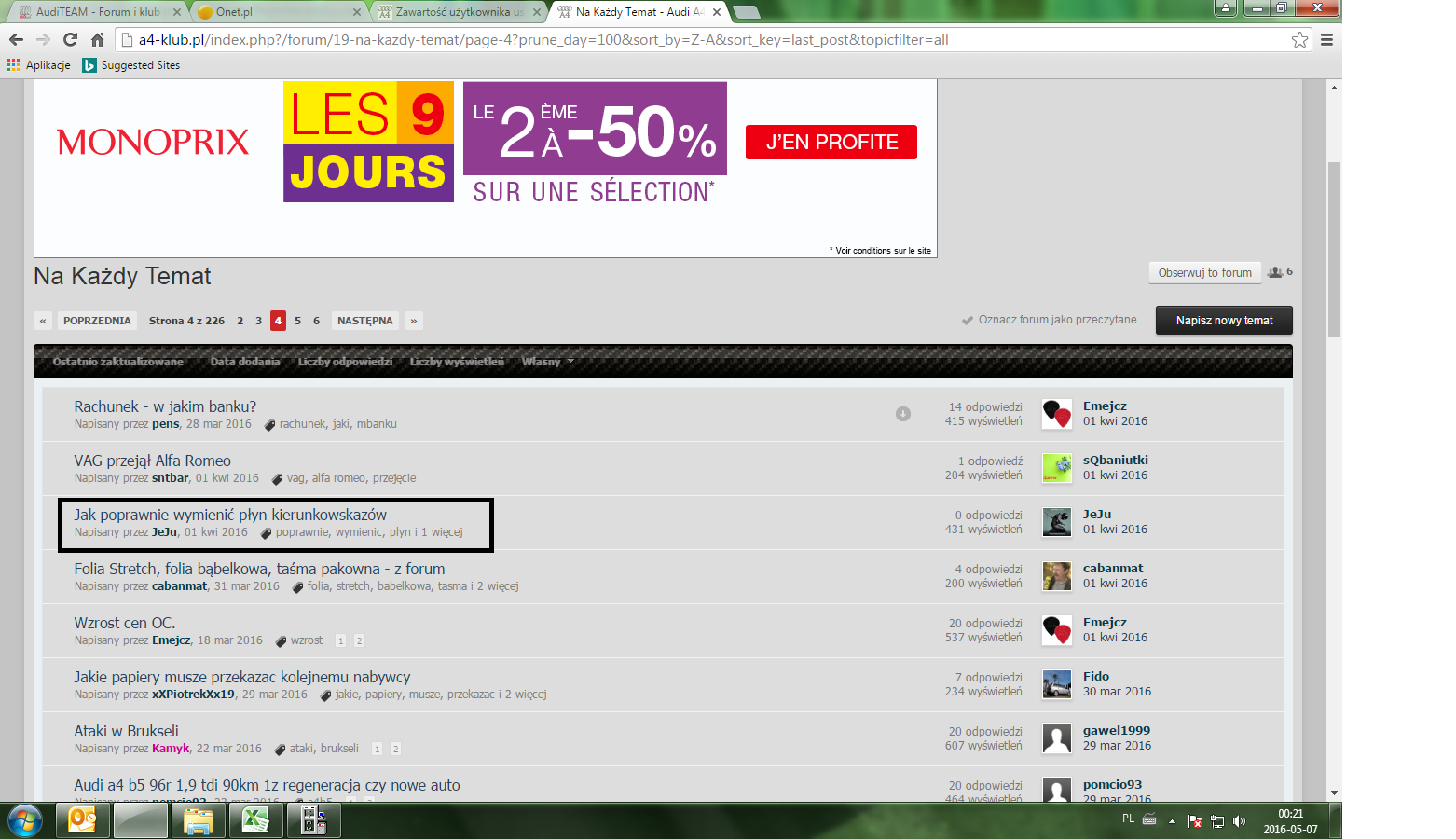Go to the browser home page icon
Screen dimensions: 1456x839
point(97,39)
